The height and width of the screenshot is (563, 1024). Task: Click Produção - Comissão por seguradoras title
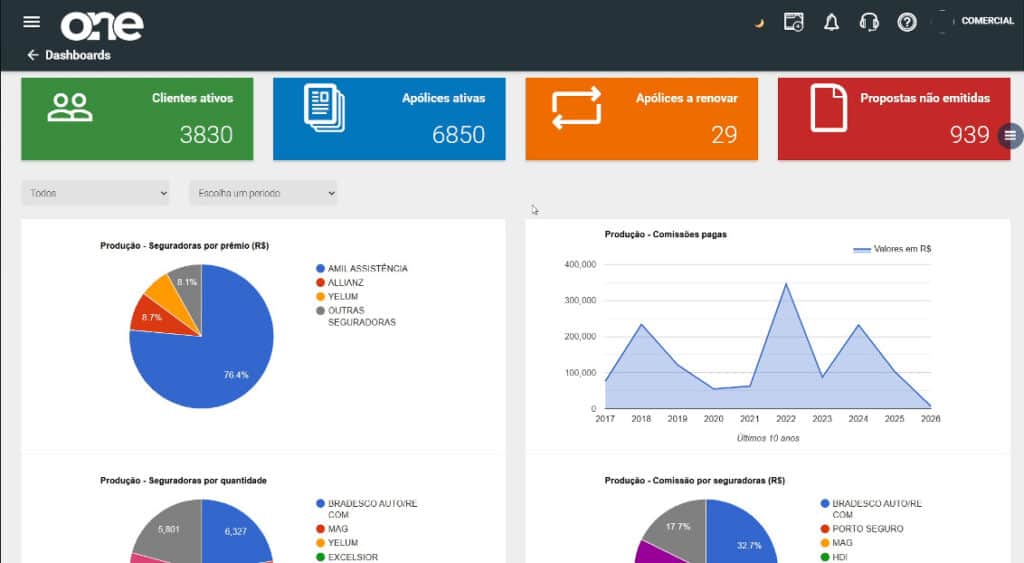pyautogui.click(x=695, y=480)
